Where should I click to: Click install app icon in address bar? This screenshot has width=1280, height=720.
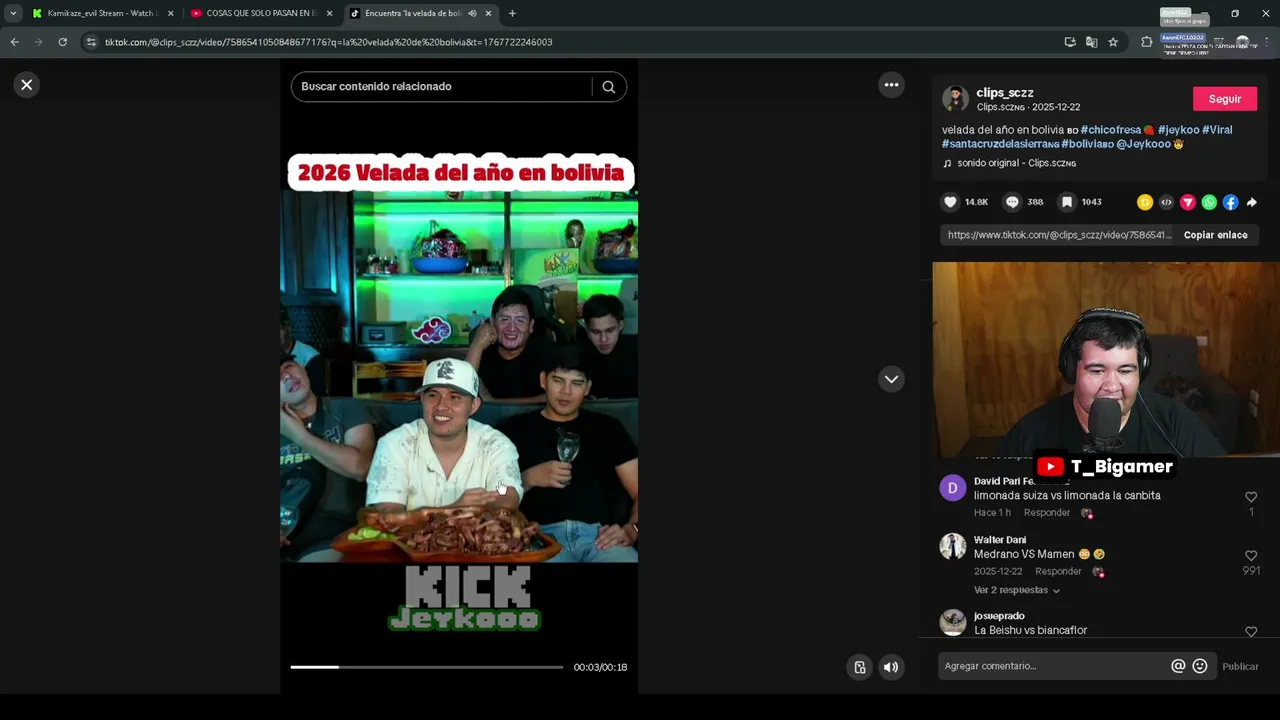point(1070,42)
